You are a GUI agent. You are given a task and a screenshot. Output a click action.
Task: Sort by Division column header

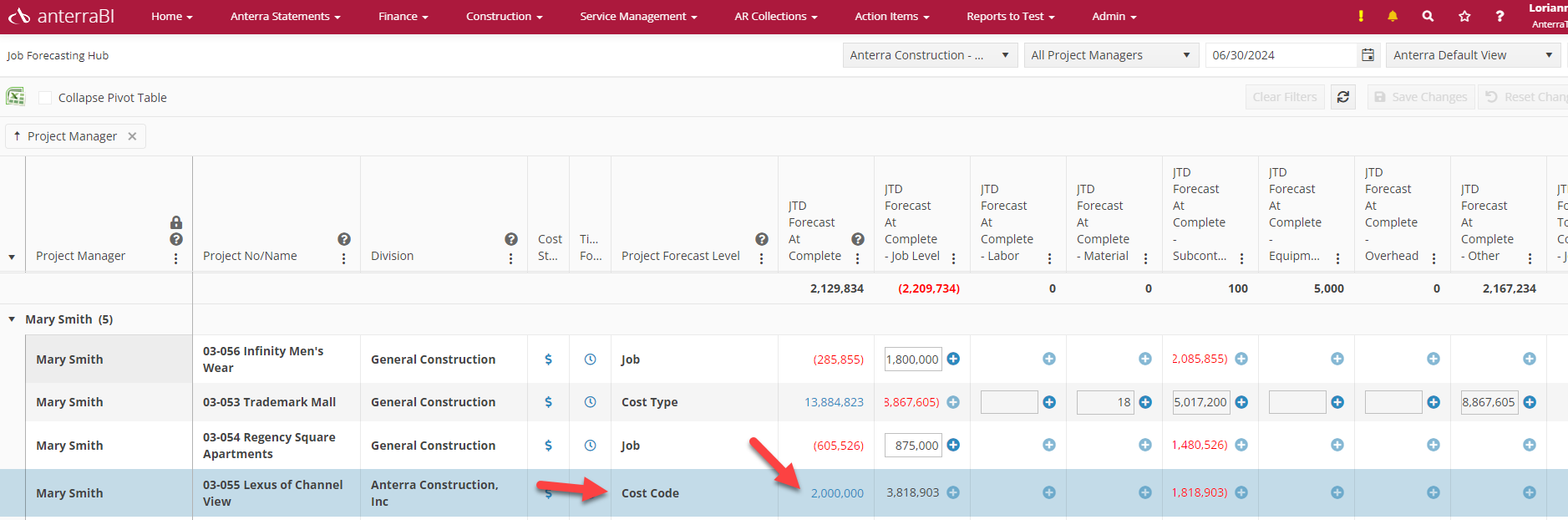point(392,256)
